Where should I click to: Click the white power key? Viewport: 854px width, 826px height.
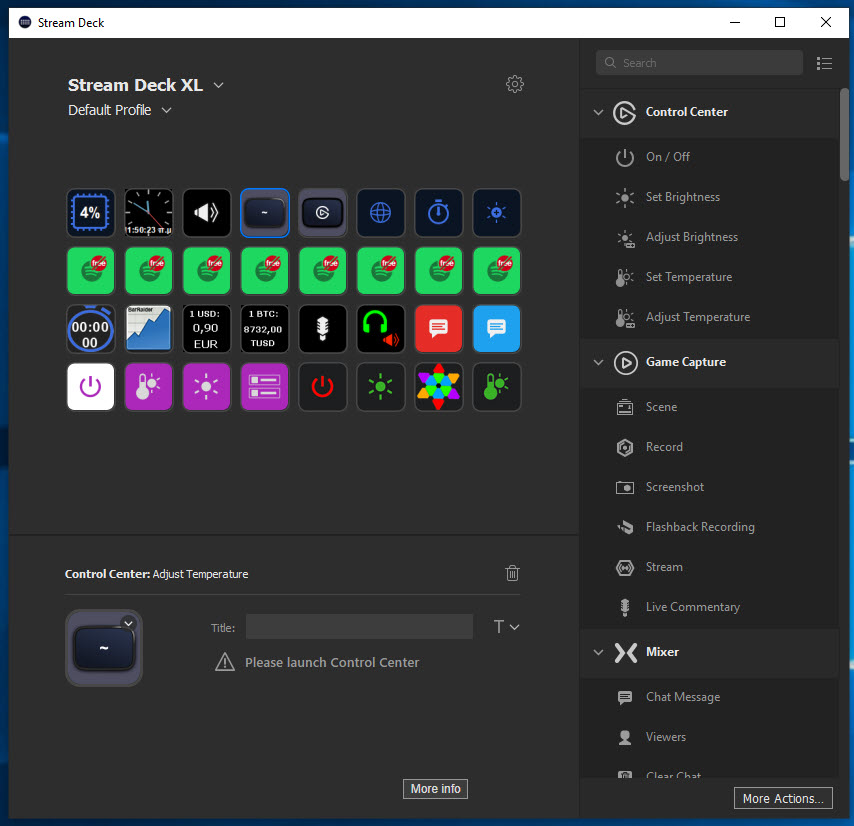[90, 387]
